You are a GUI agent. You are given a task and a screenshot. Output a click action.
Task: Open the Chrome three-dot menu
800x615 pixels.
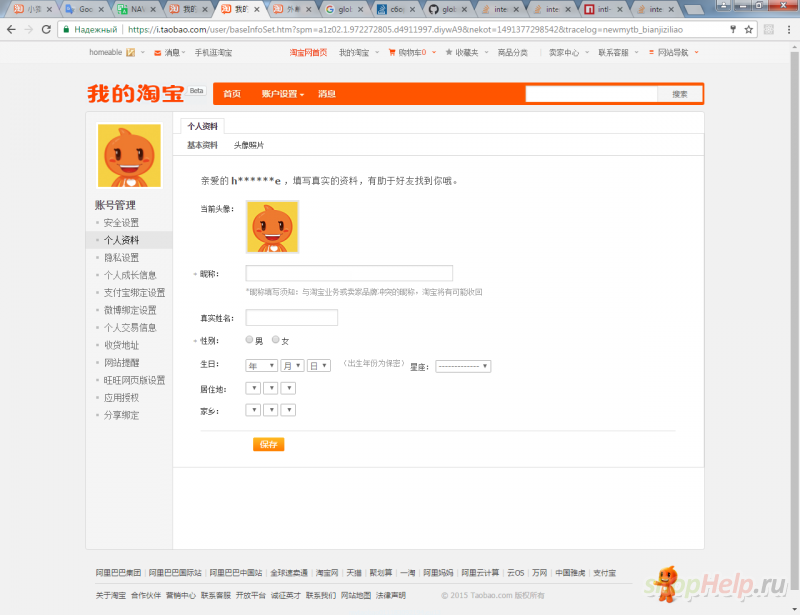tap(789, 30)
